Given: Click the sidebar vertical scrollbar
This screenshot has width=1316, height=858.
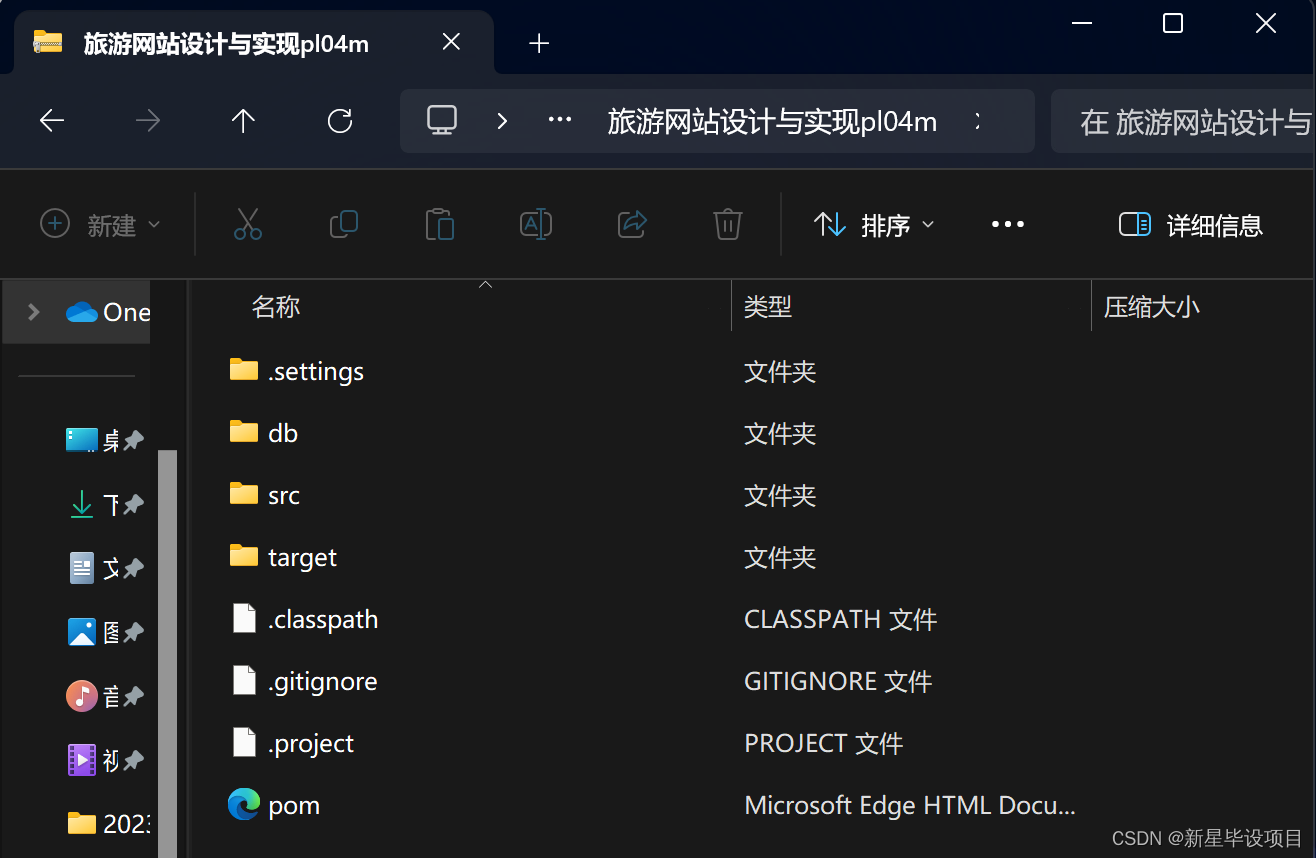Looking at the screenshot, I should pyautogui.click(x=167, y=654).
